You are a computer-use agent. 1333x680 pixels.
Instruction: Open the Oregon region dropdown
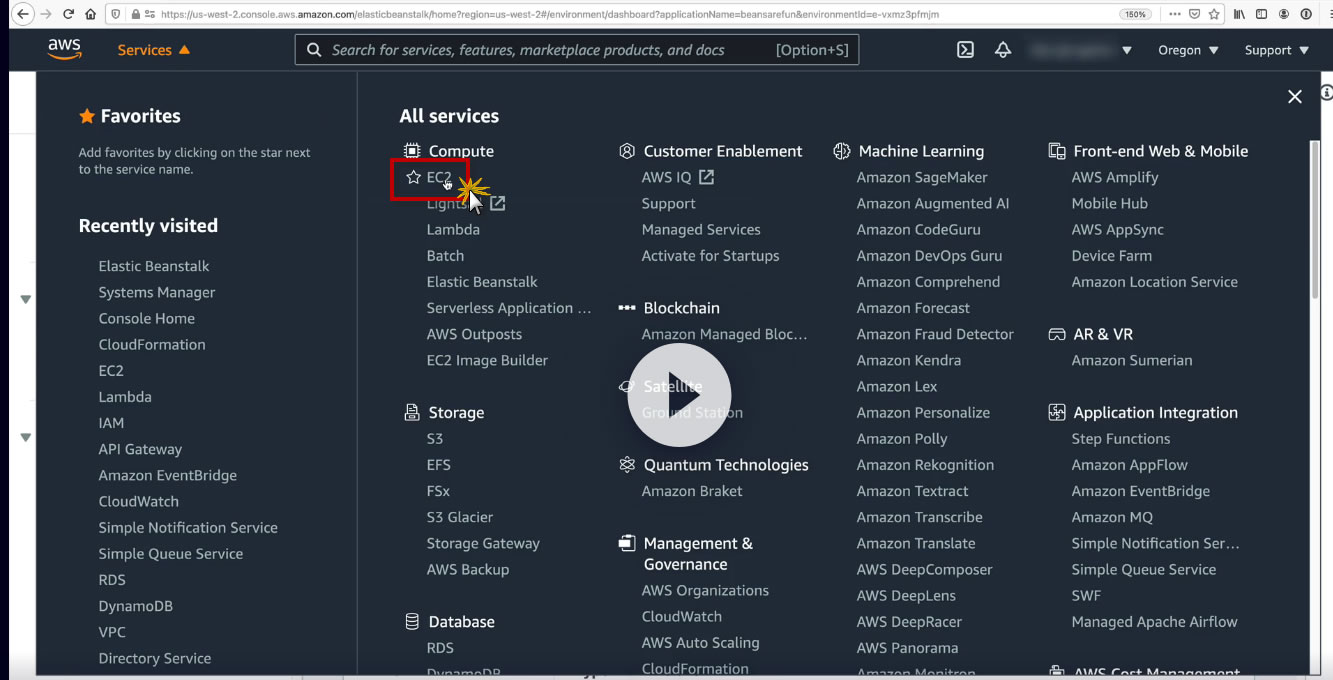1188,50
